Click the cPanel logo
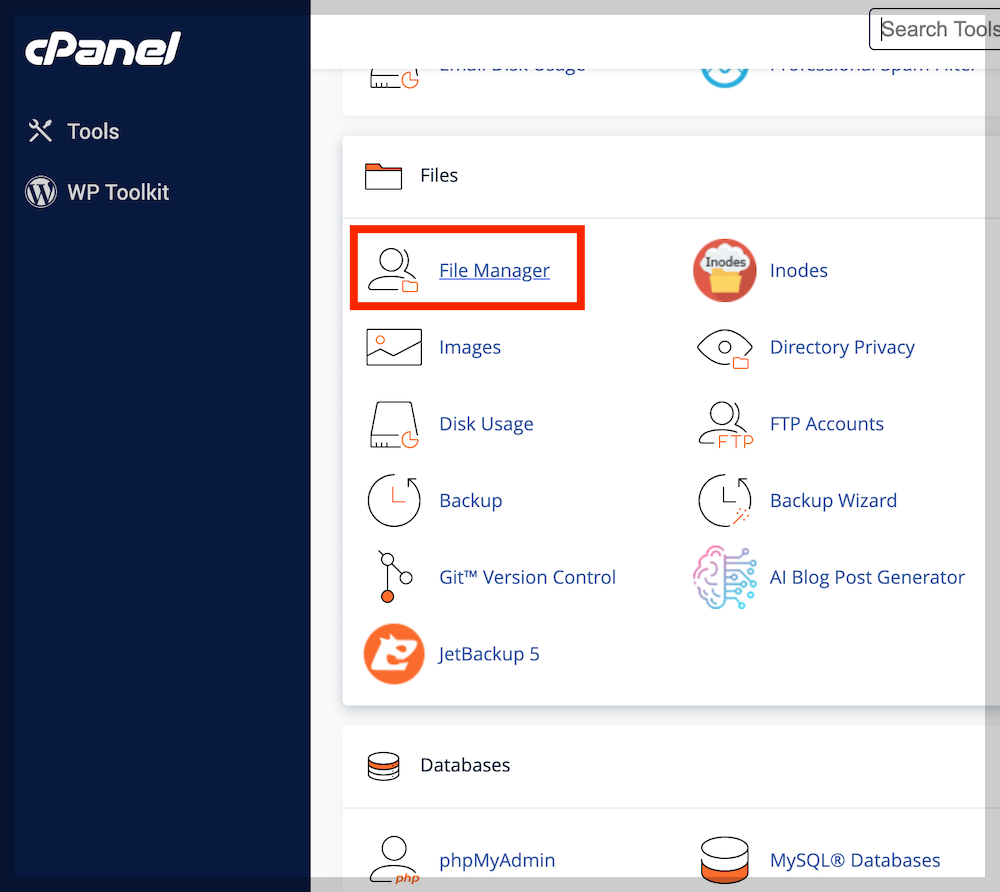This screenshot has height=892, width=1000. (x=103, y=48)
